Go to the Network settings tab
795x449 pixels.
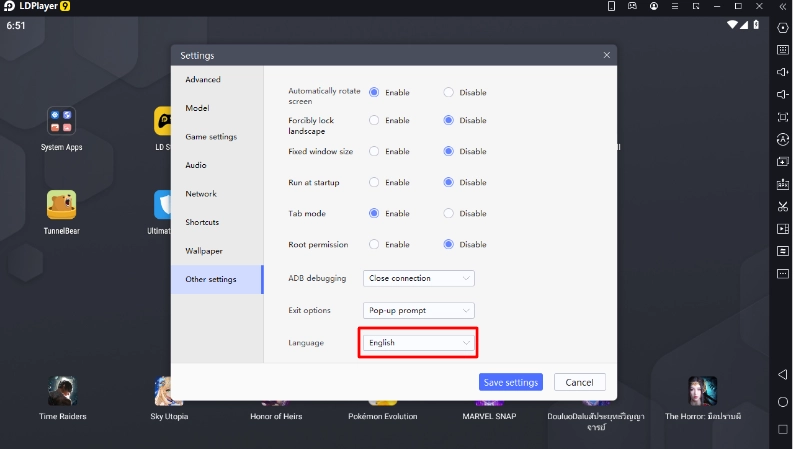pos(201,194)
